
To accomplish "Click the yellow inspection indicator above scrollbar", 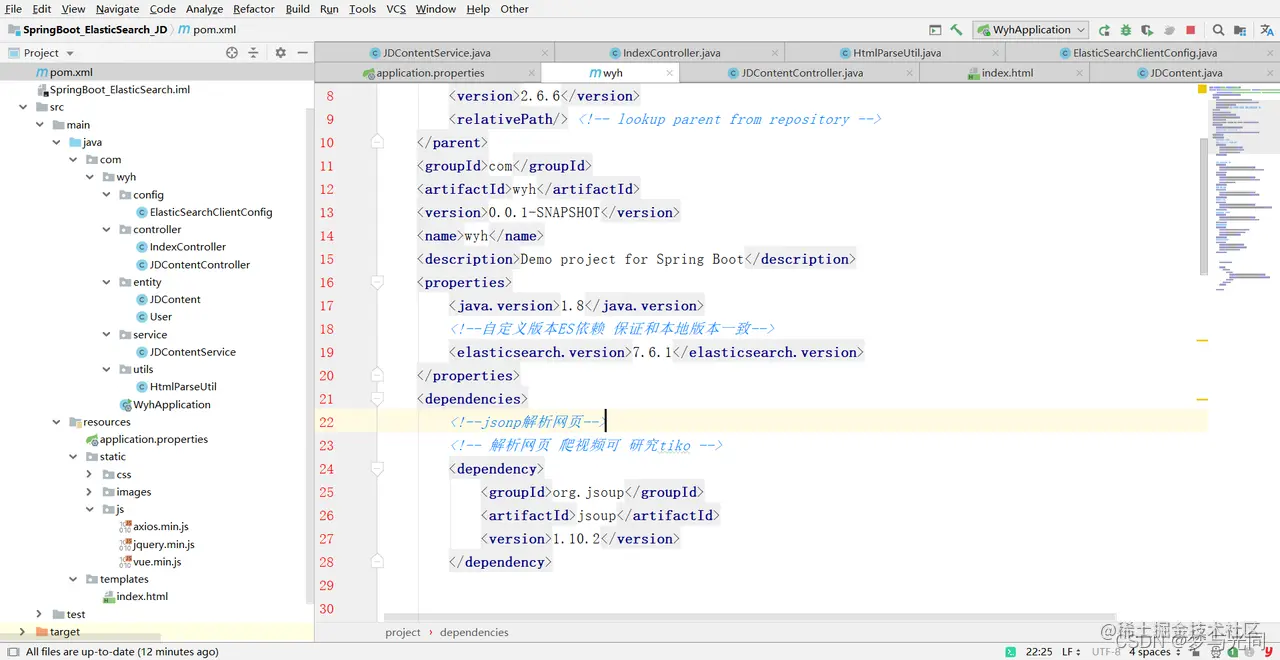I will coord(1203,89).
